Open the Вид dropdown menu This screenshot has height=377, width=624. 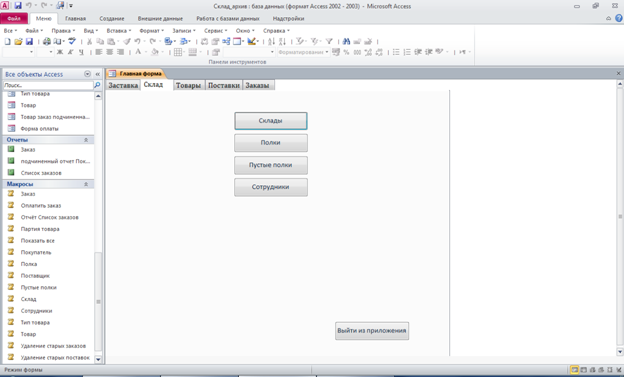(x=90, y=31)
